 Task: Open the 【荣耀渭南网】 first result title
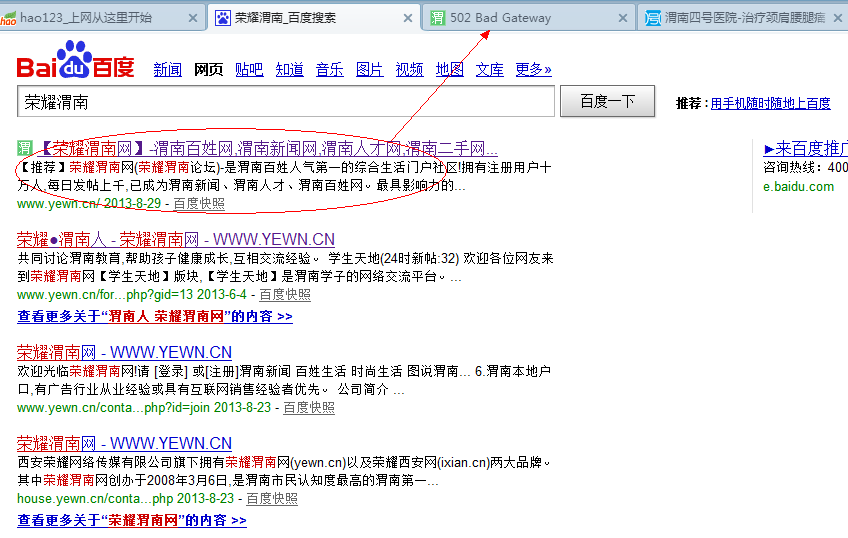click(267, 148)
